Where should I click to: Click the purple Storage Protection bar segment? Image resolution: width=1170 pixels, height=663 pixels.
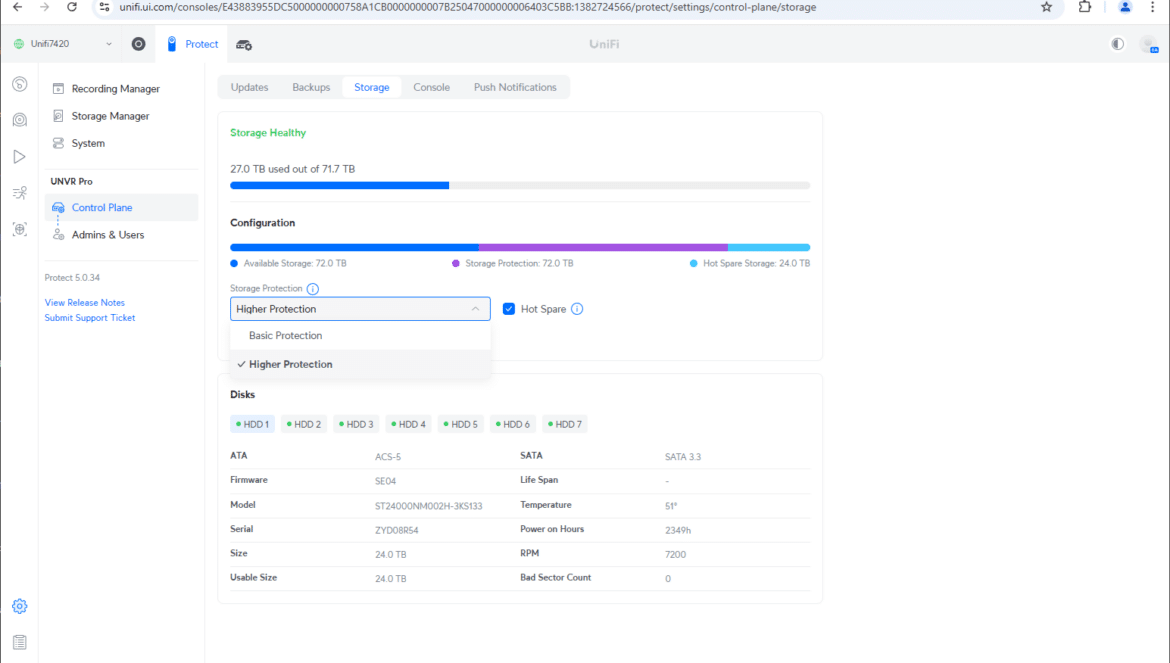pyautogui.click(x=603, y=248)
